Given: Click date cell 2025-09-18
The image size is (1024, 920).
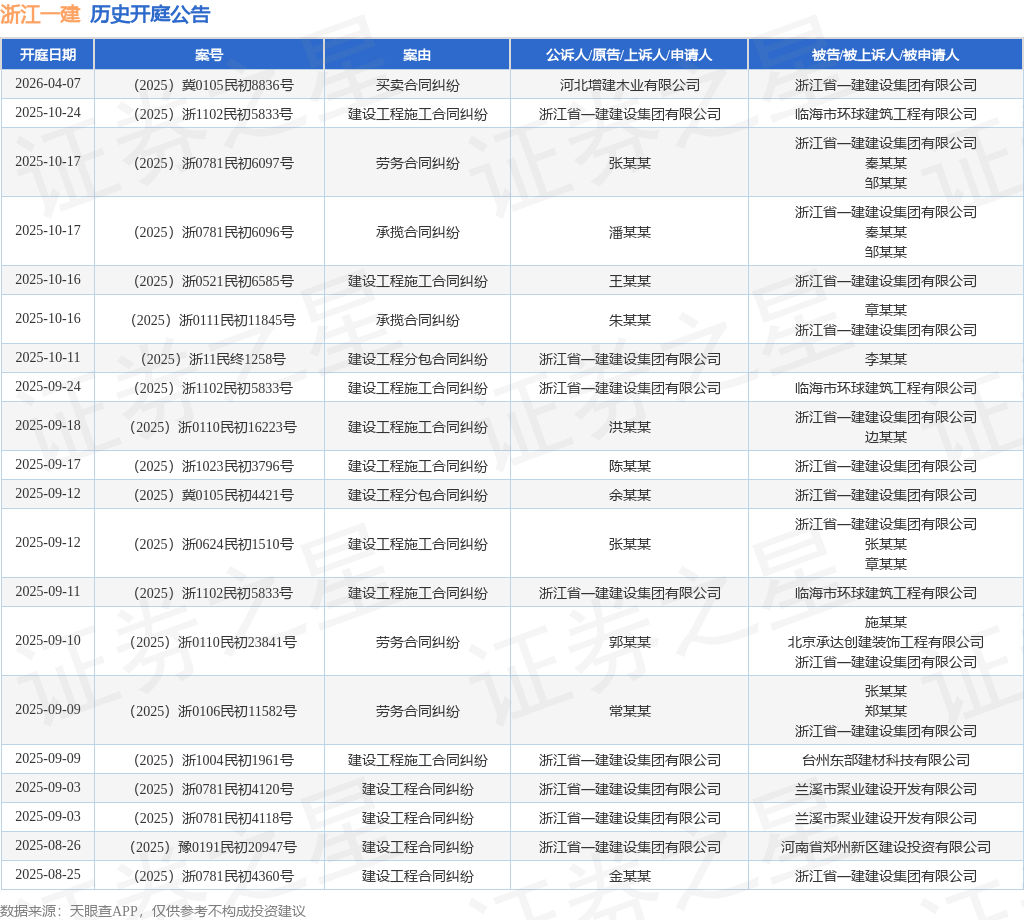Looking at the screenshot, I should (x=48, y=426).
